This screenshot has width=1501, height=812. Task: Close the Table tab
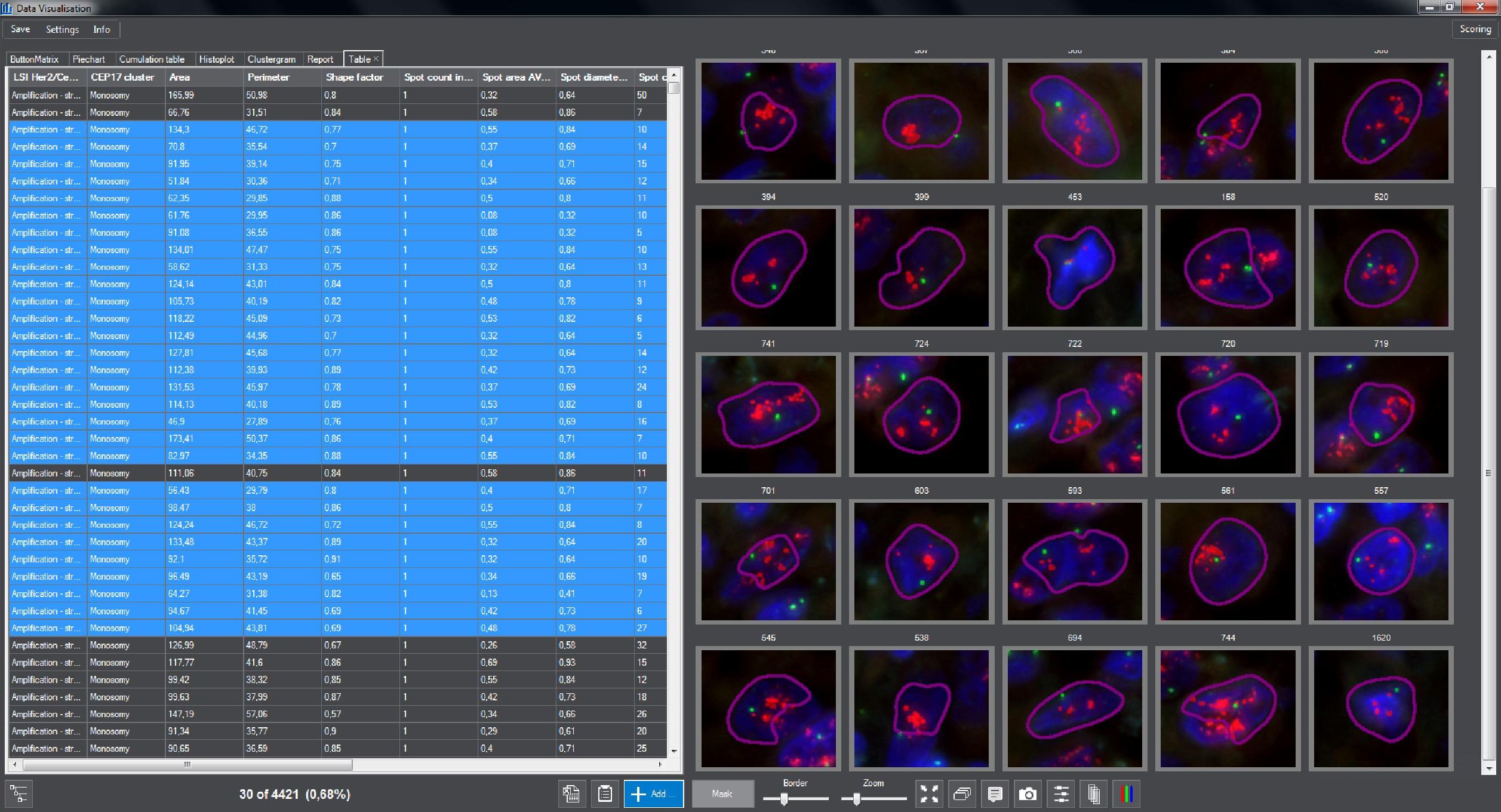click(376, 59)
